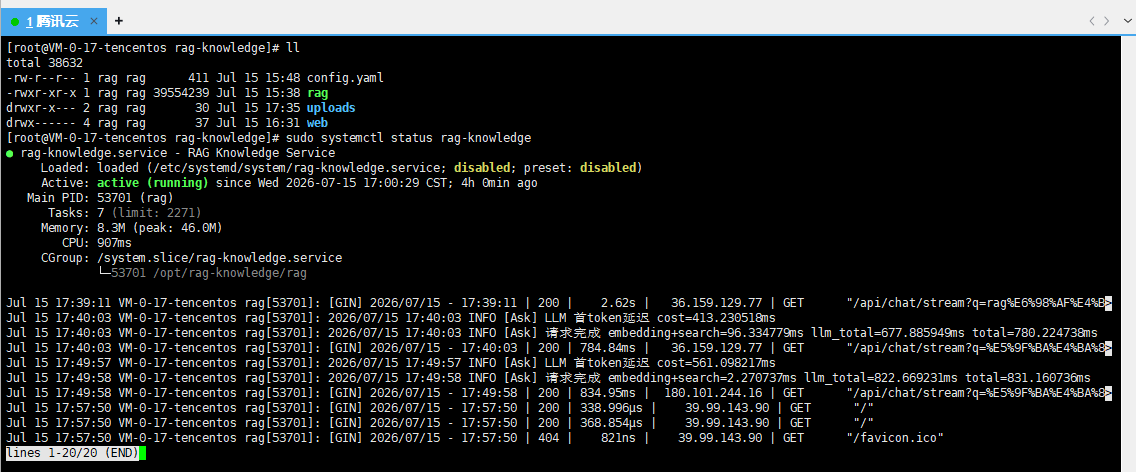The width and height of the screenshot is (1136, 472).
Task: Add a new session tab with plus
Action: click(x=119, y=21)
